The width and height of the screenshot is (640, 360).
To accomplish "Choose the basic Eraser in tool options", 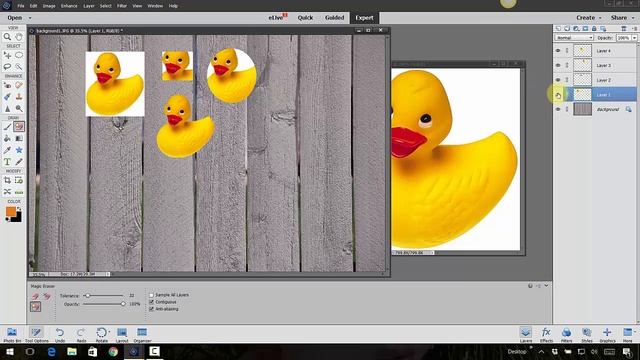I will point(36,296).
